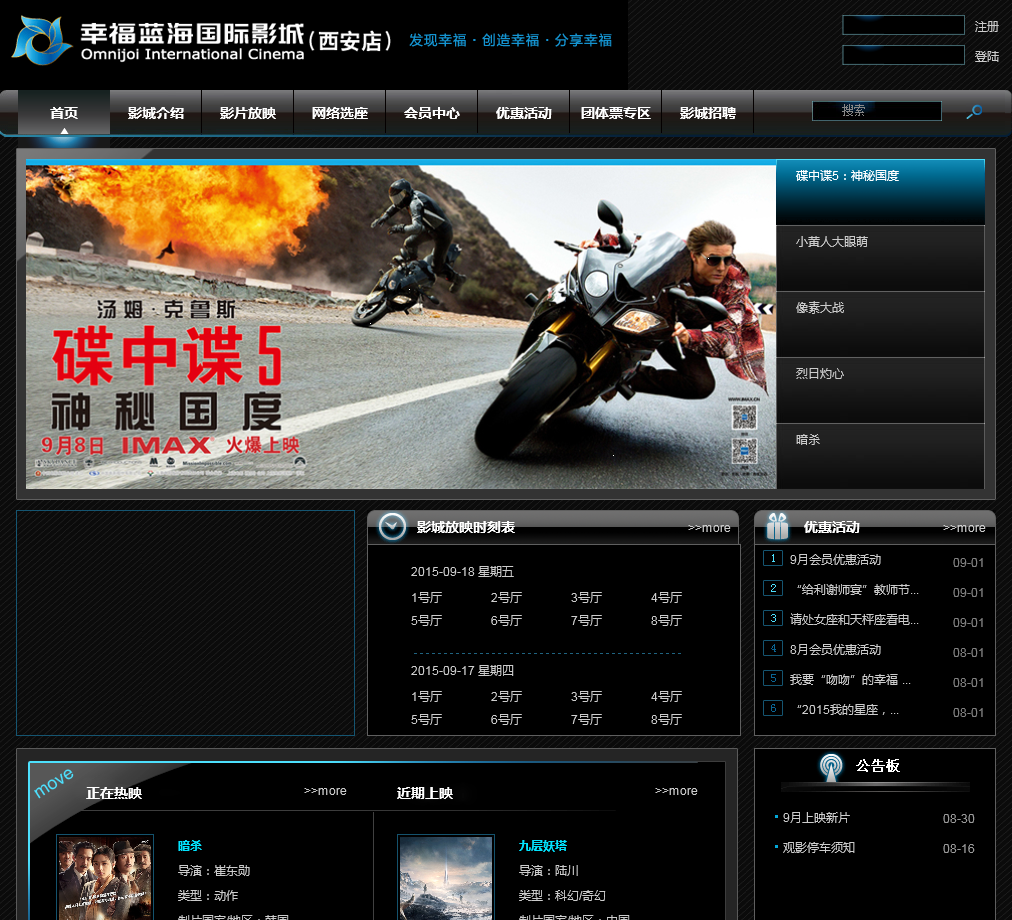Open the 影城介绍 navigation item
This screenshot has height=920, width=1012.
pos(156,112)
